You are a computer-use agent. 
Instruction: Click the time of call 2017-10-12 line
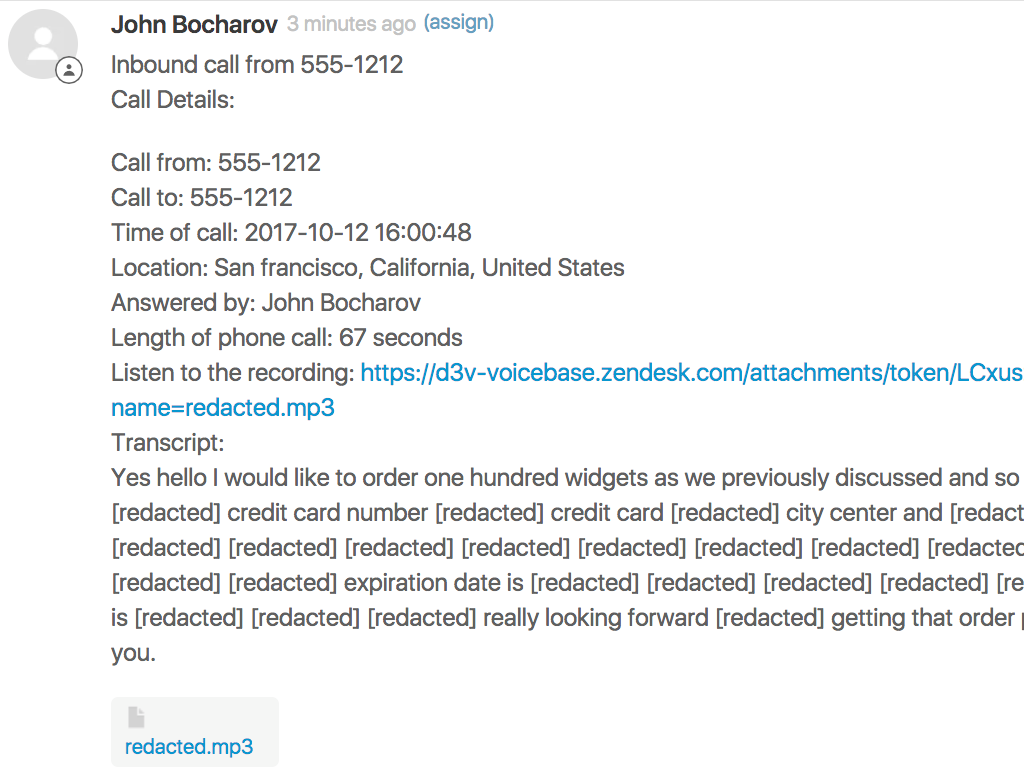[291, 233]
